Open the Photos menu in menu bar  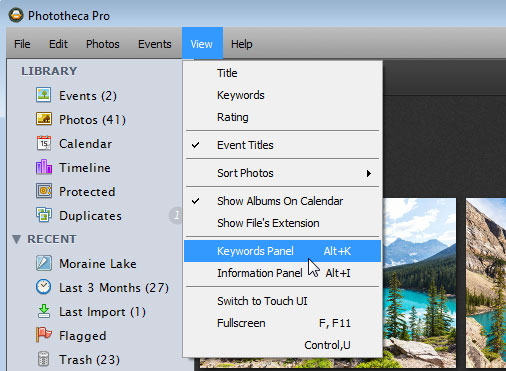click(x=103, y=44)
